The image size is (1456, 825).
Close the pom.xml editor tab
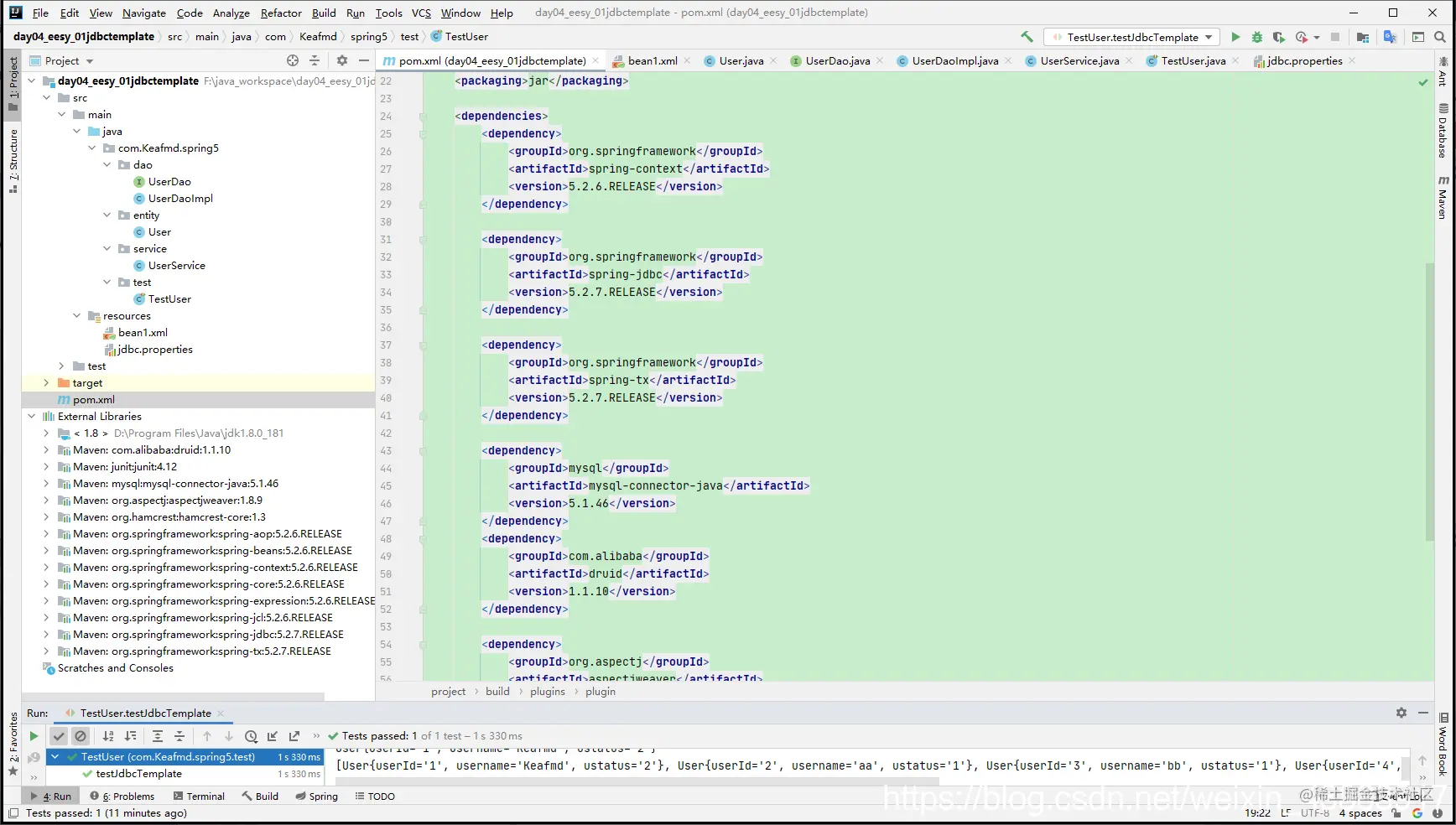coord(595,60)
